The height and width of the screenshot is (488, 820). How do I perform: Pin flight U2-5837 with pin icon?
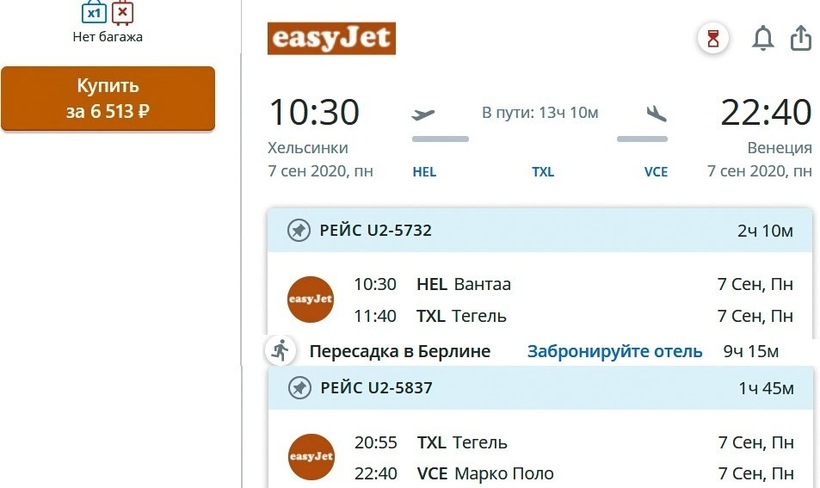click(298, 387)
